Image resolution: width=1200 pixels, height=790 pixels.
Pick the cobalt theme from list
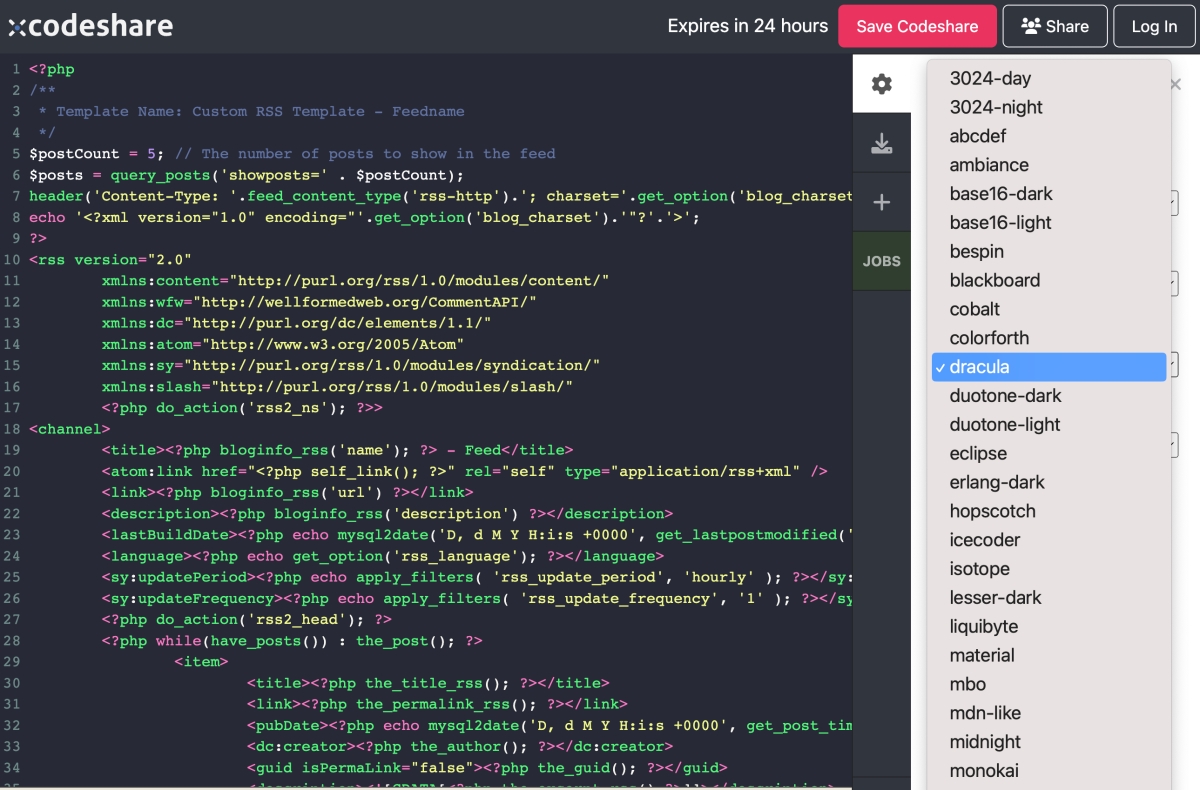click(x=974, y=309)
